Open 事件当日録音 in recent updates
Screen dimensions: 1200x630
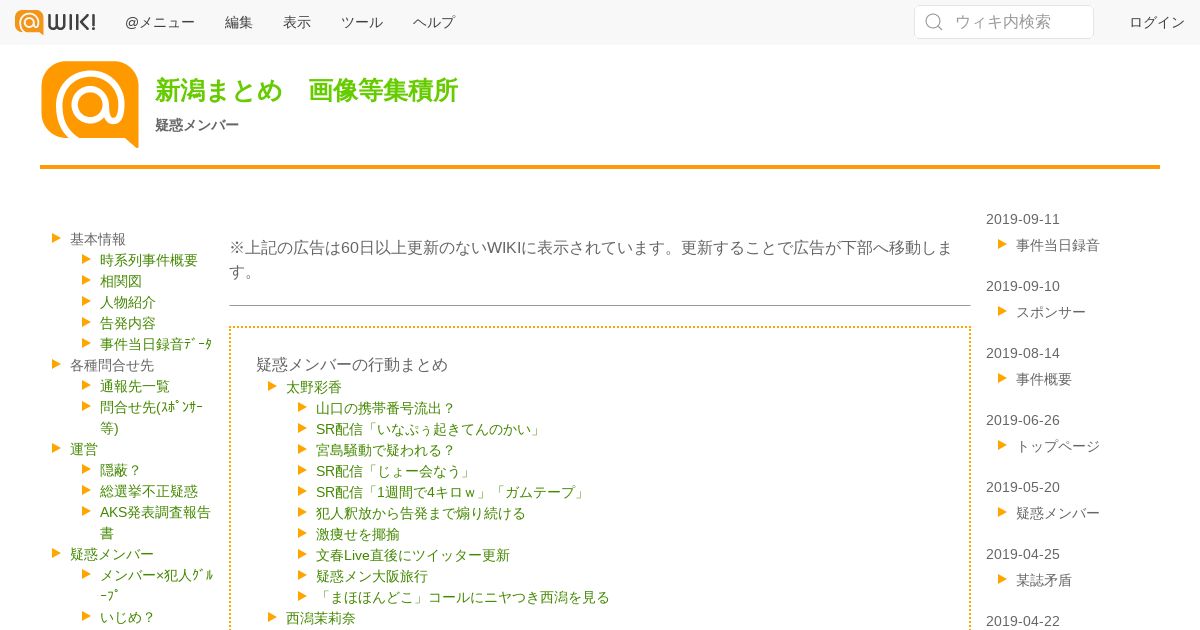(x=1058, y=245)
